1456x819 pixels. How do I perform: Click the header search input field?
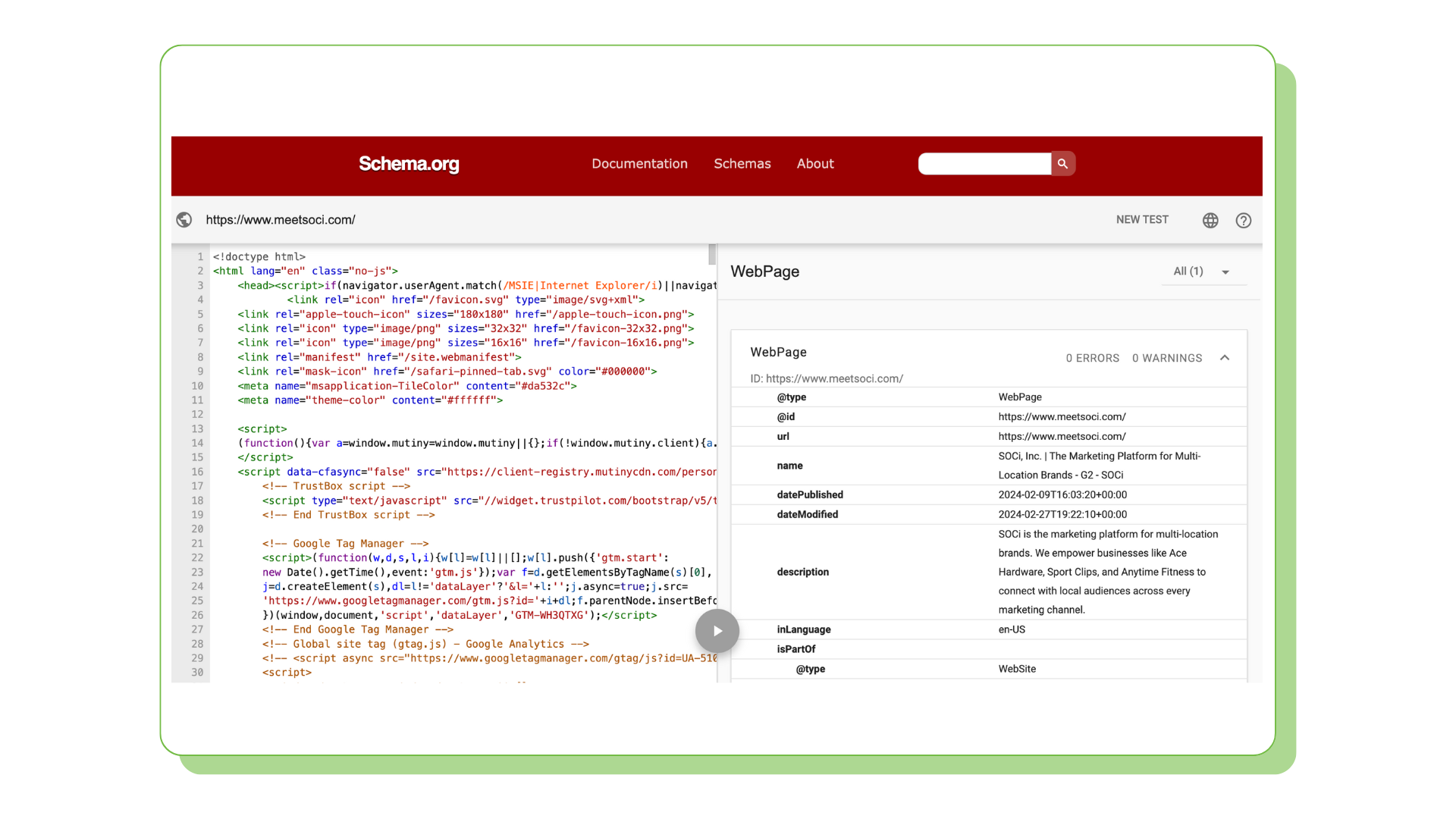(x=984, y=164)
